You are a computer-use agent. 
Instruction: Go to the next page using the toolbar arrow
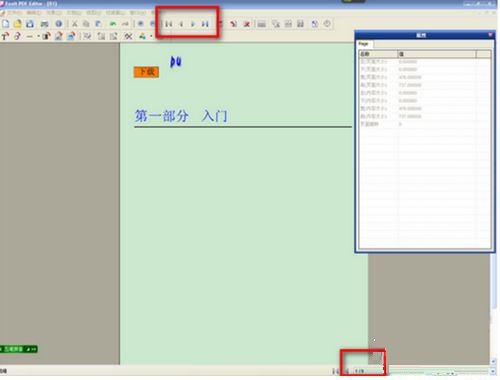click(x=193, y=24)
